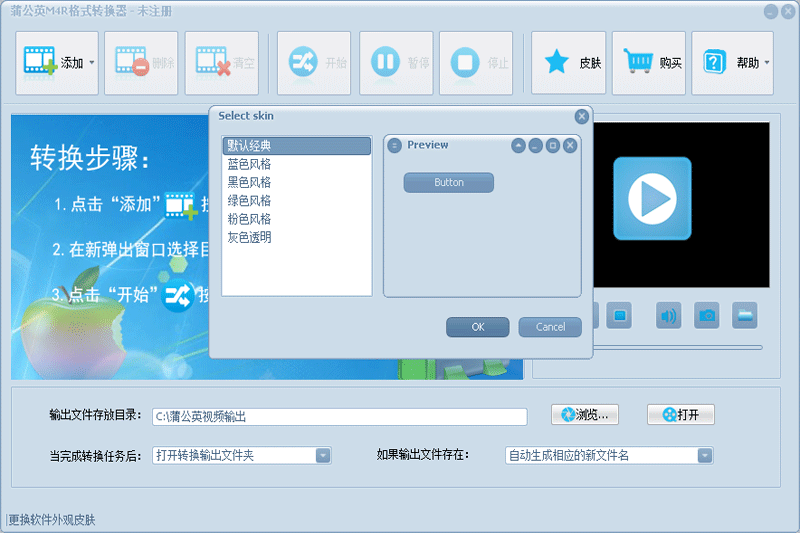
Task: Click the fullscreen player icon
Action: [x=619, y=316]
